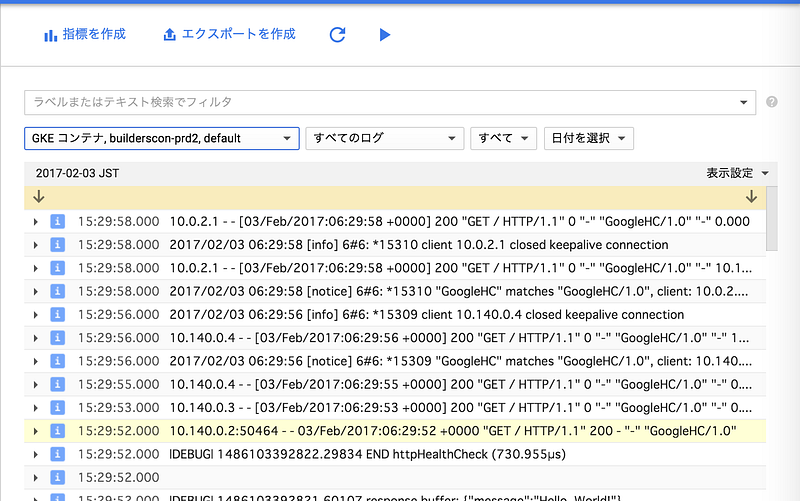This screenshot has height=501, width=800.
Task: Open the 表示設定 view options menu
Action: (x=737, y=173)
